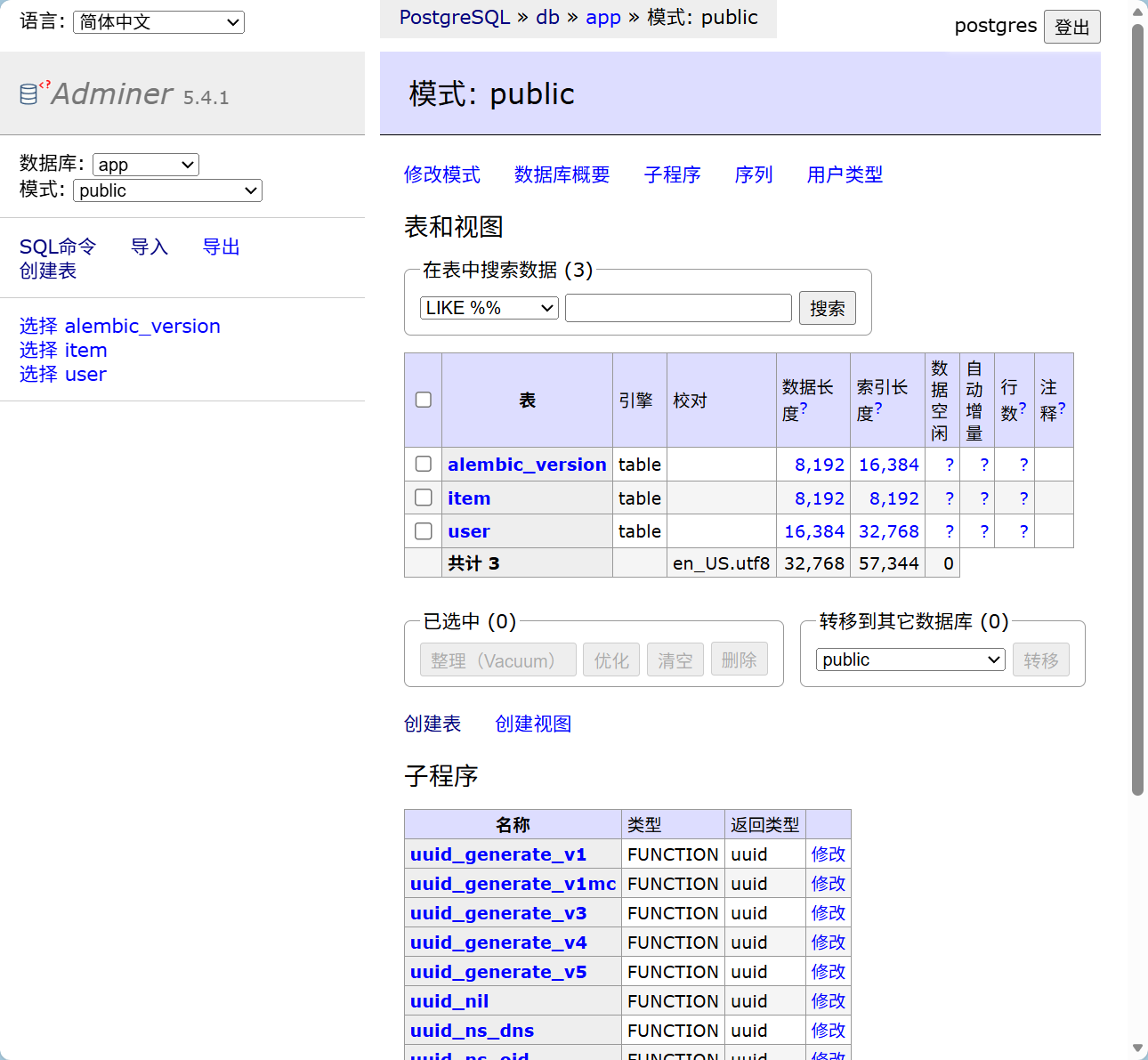Focus the table data search text field
Screen dimensions: 1148x1060
pyautogui.click(x=678, y=308)
